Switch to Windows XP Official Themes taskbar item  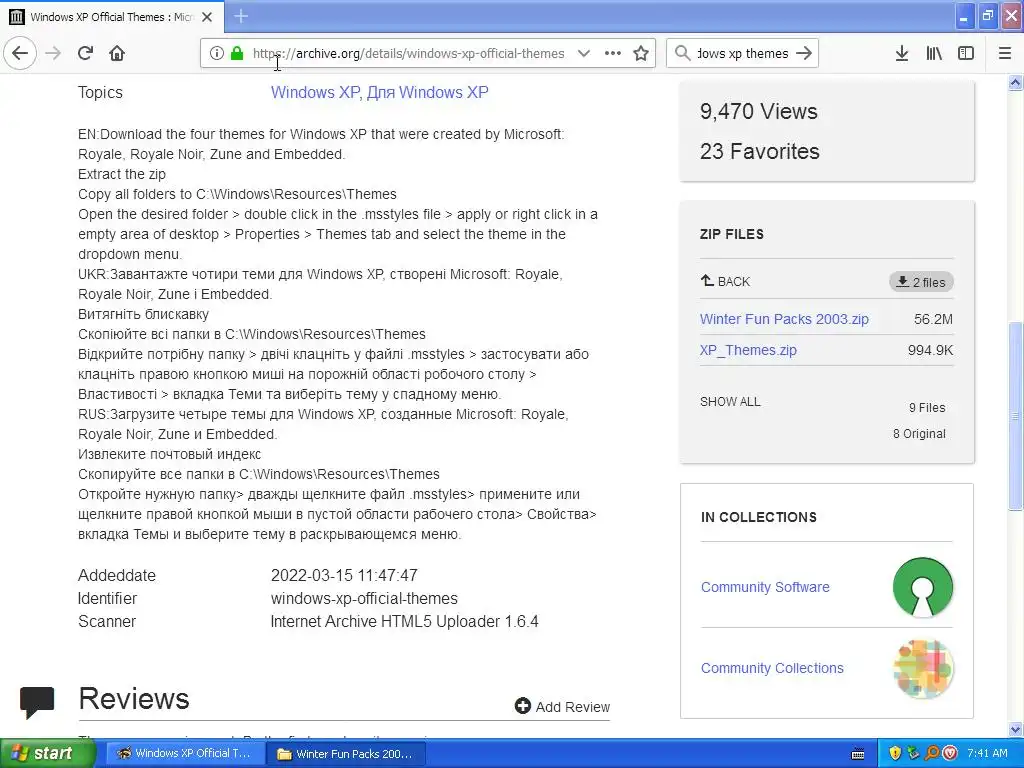point(185,754)
